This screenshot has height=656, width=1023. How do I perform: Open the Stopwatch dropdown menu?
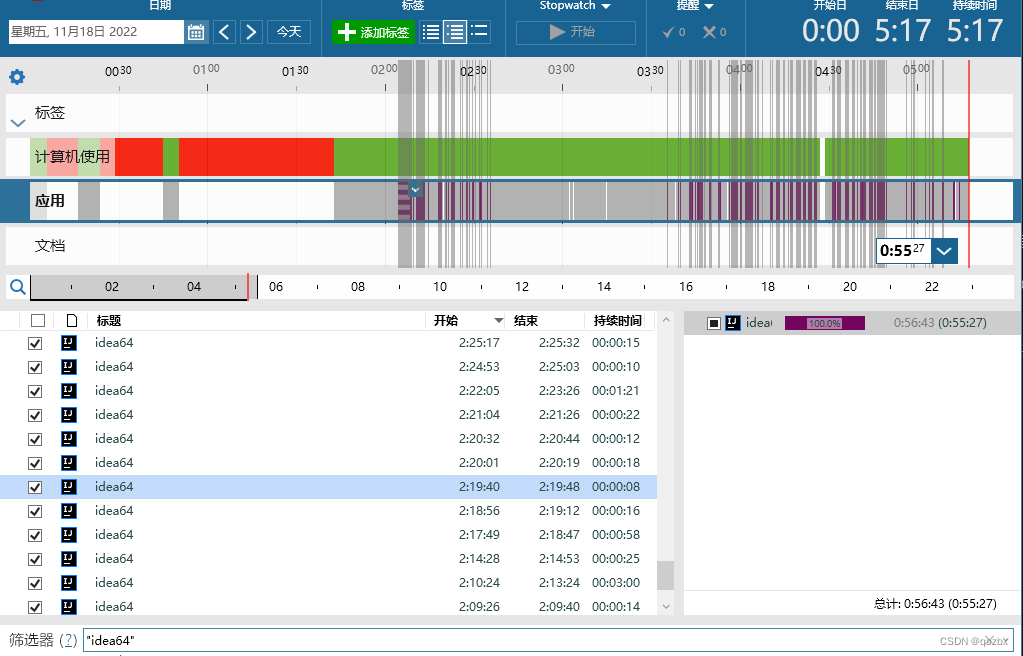(575, 6)
